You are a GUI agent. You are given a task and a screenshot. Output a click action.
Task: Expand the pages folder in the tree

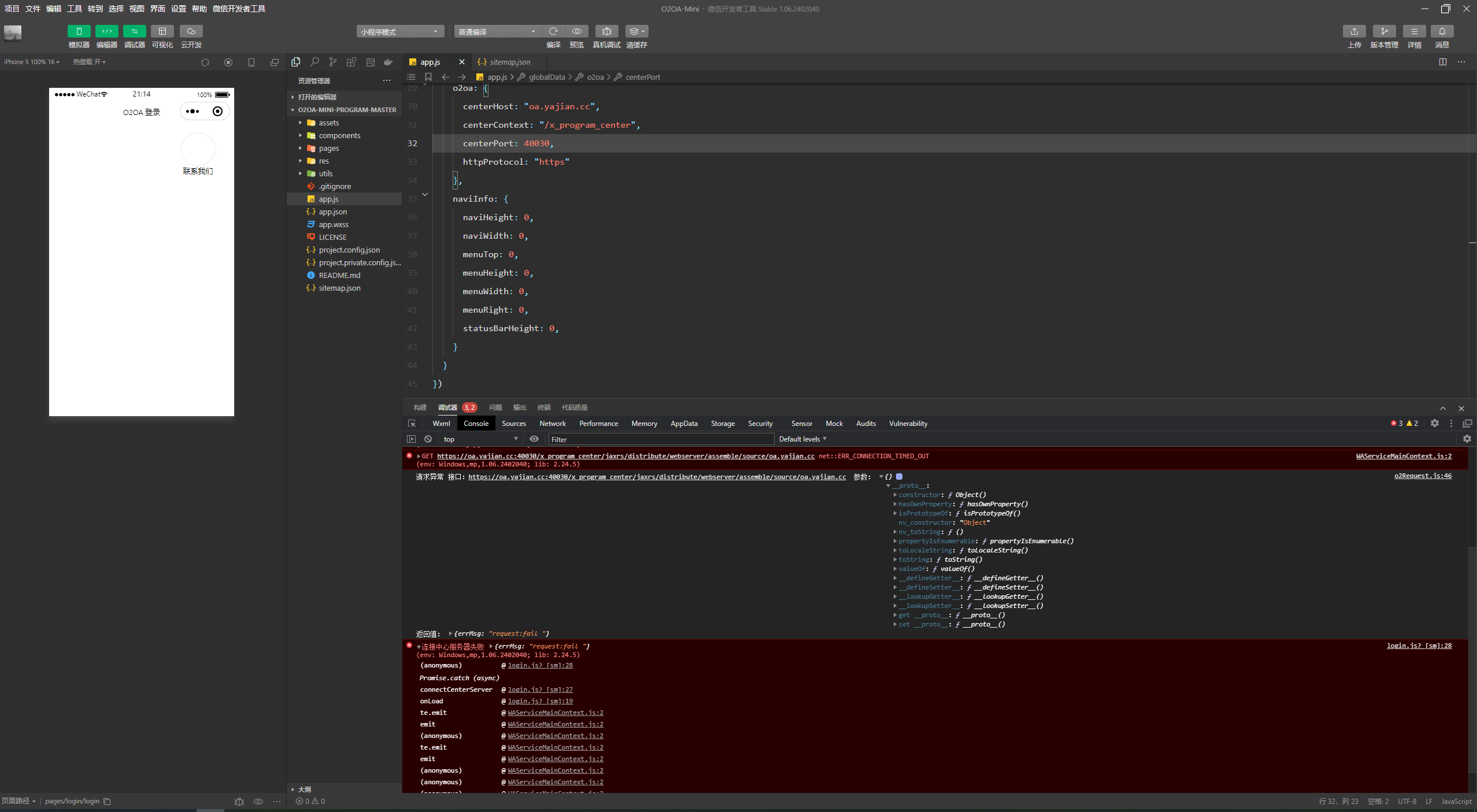[328, 149]
